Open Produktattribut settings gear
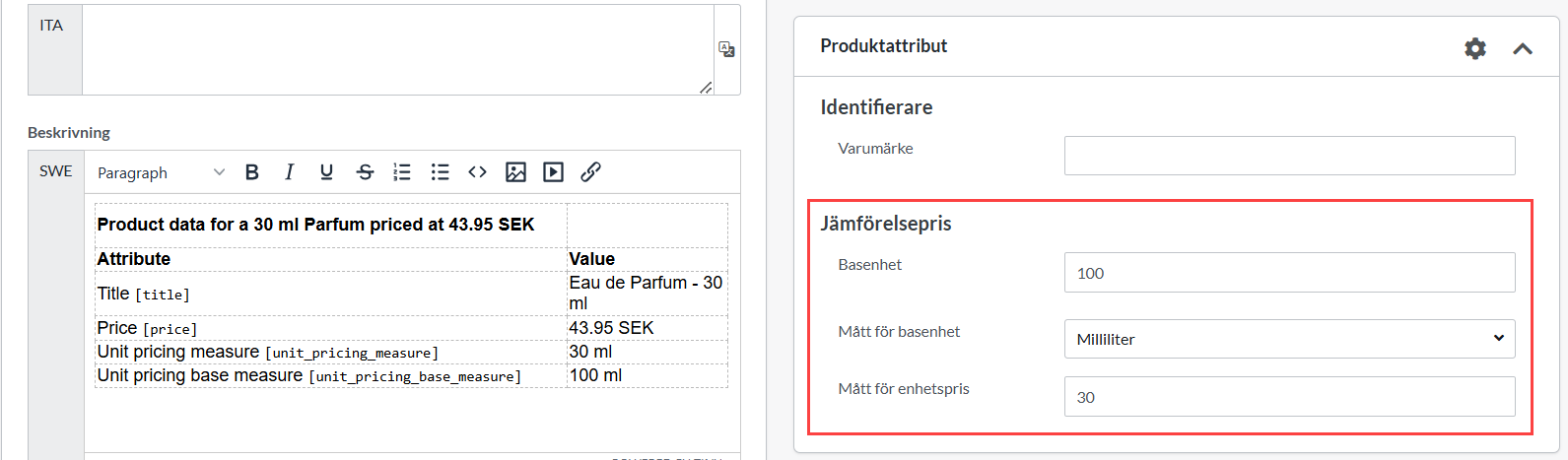Image resolution: width=1568 pixels, height=460 pixels. [1474, 48]
